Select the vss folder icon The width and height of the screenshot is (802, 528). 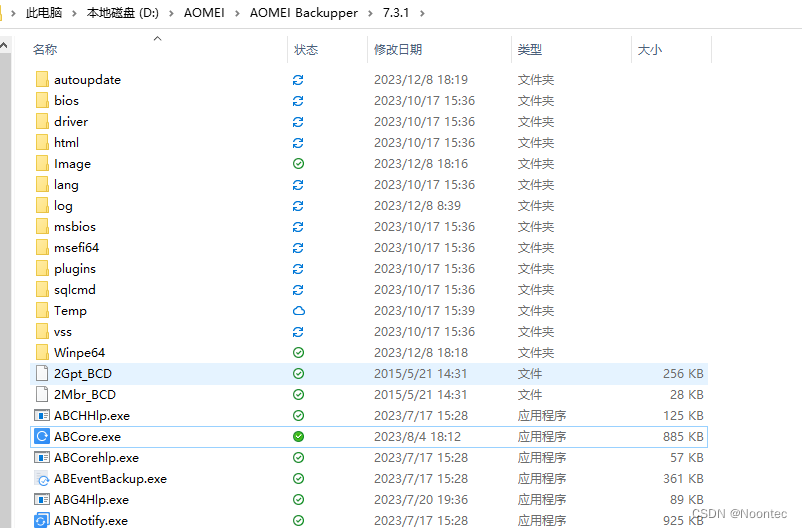pyautogui.click(x=42, y=332)
